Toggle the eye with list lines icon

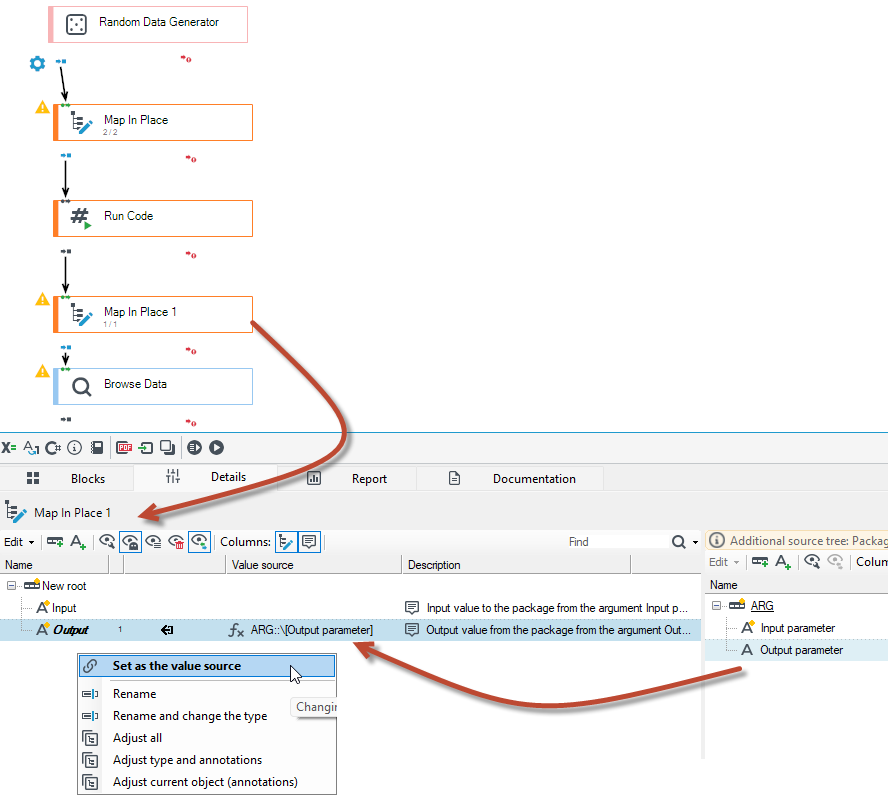click(153, 542)
